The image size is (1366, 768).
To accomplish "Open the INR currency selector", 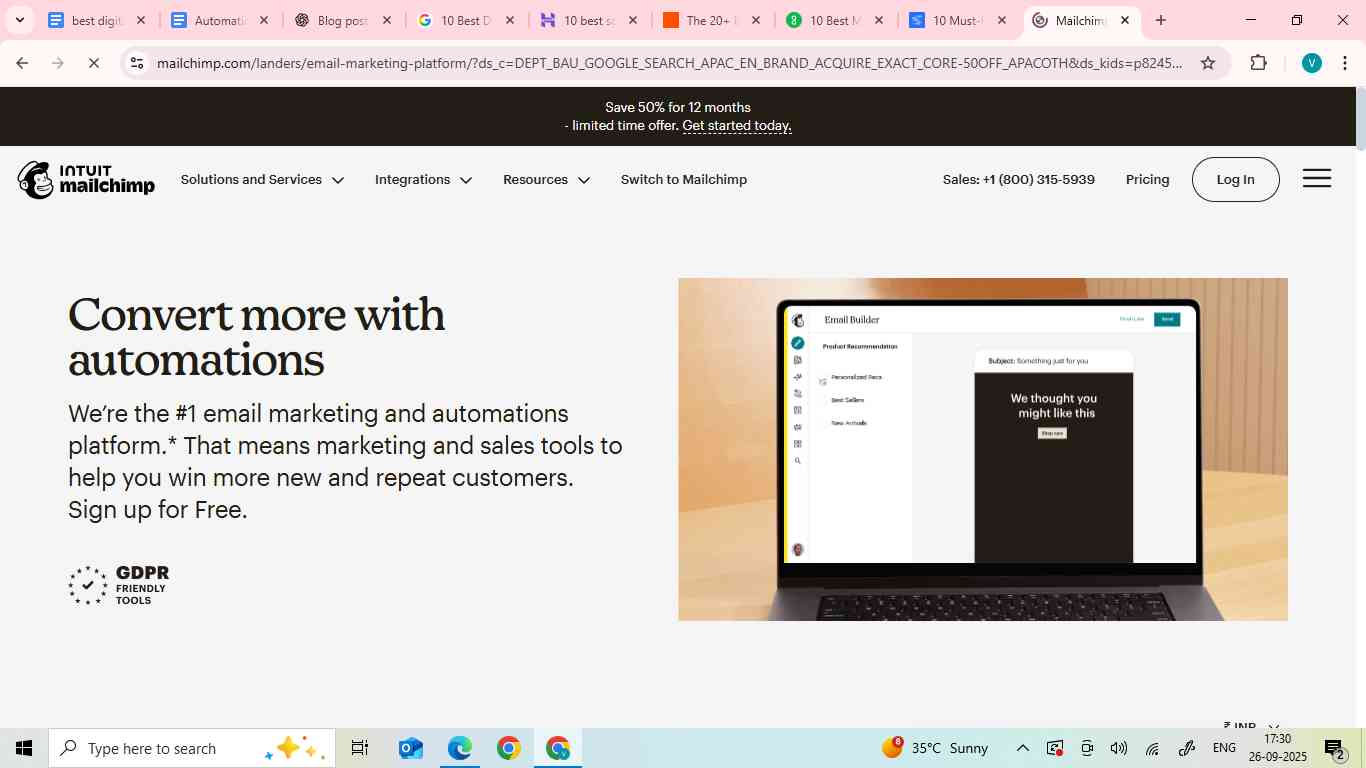I will [x=1248, y=726].
